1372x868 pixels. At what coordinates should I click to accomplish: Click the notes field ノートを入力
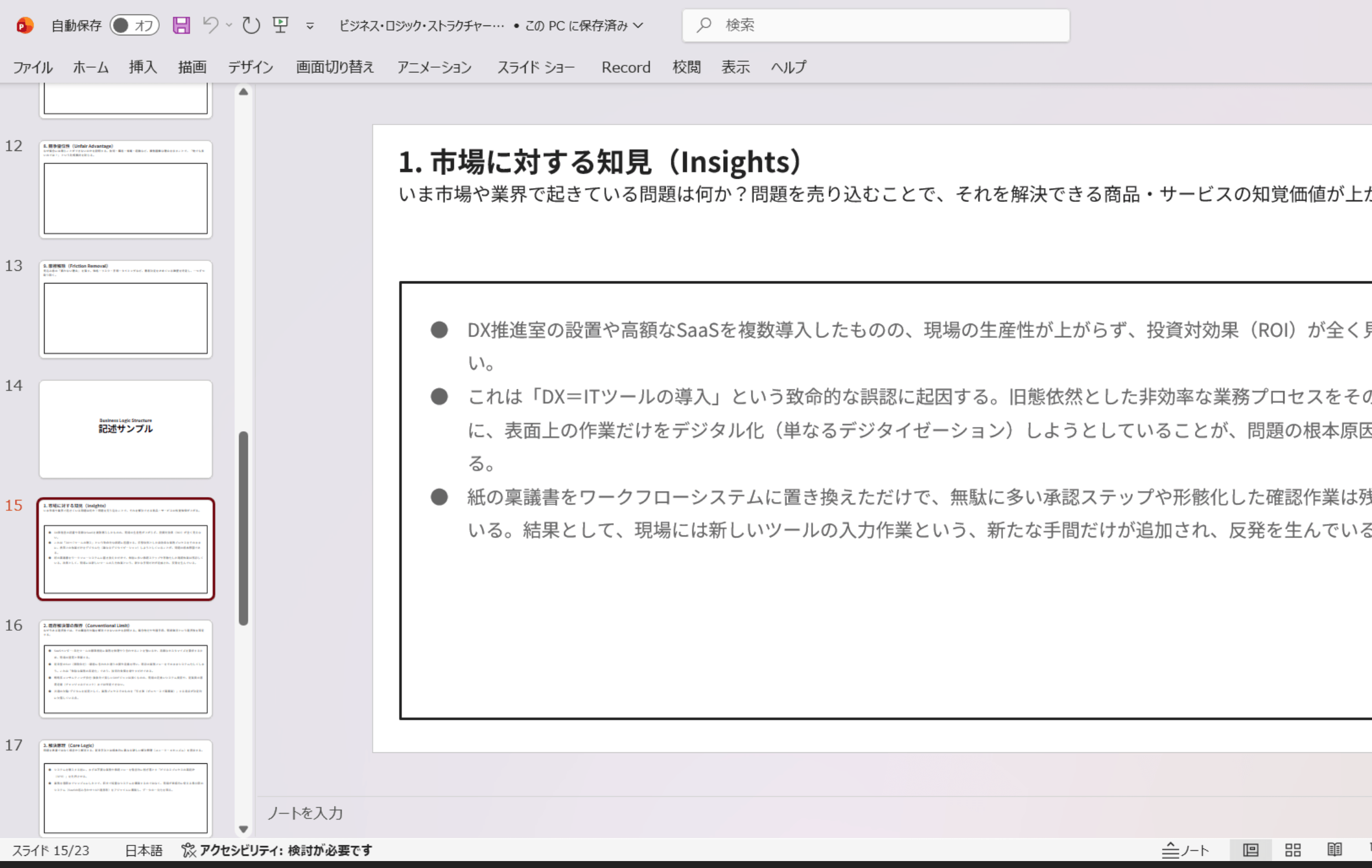305,813
